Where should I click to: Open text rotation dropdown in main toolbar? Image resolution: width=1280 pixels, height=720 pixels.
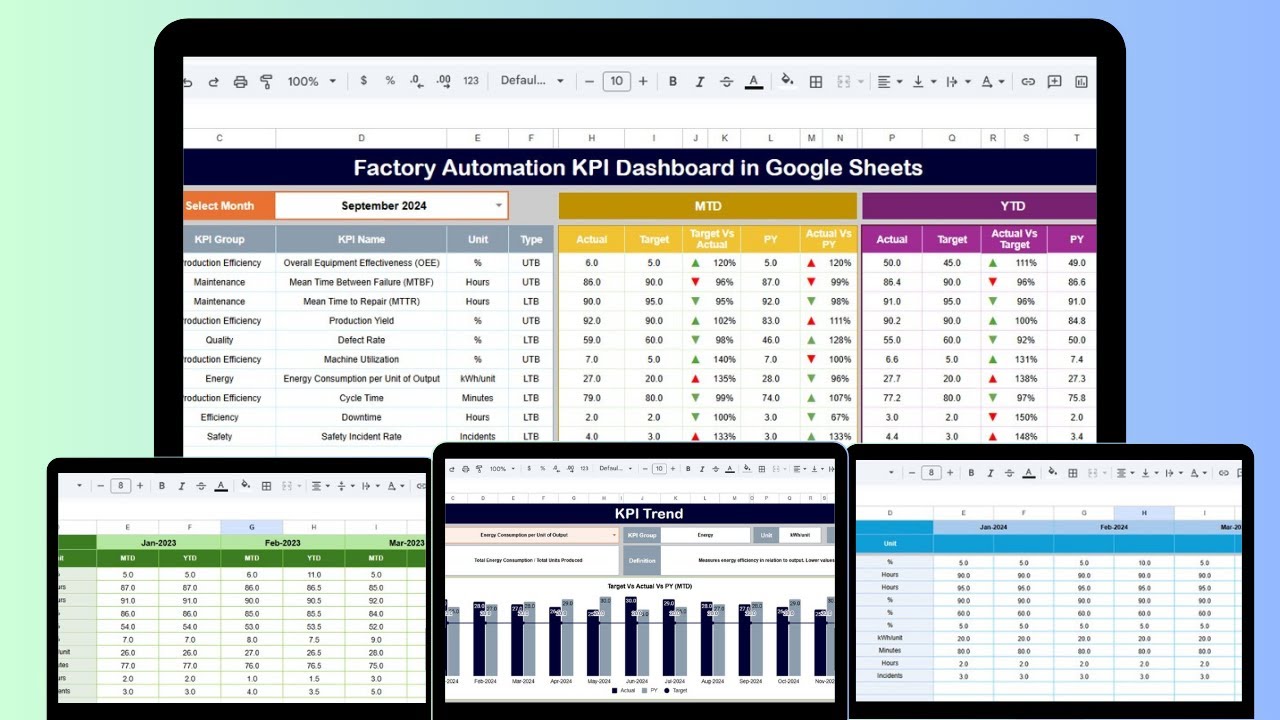click(991, 82)
